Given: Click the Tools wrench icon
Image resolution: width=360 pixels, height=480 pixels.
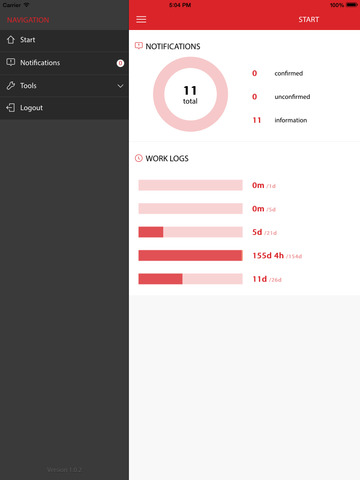Looking at the screenshot, I should [11, 86].
